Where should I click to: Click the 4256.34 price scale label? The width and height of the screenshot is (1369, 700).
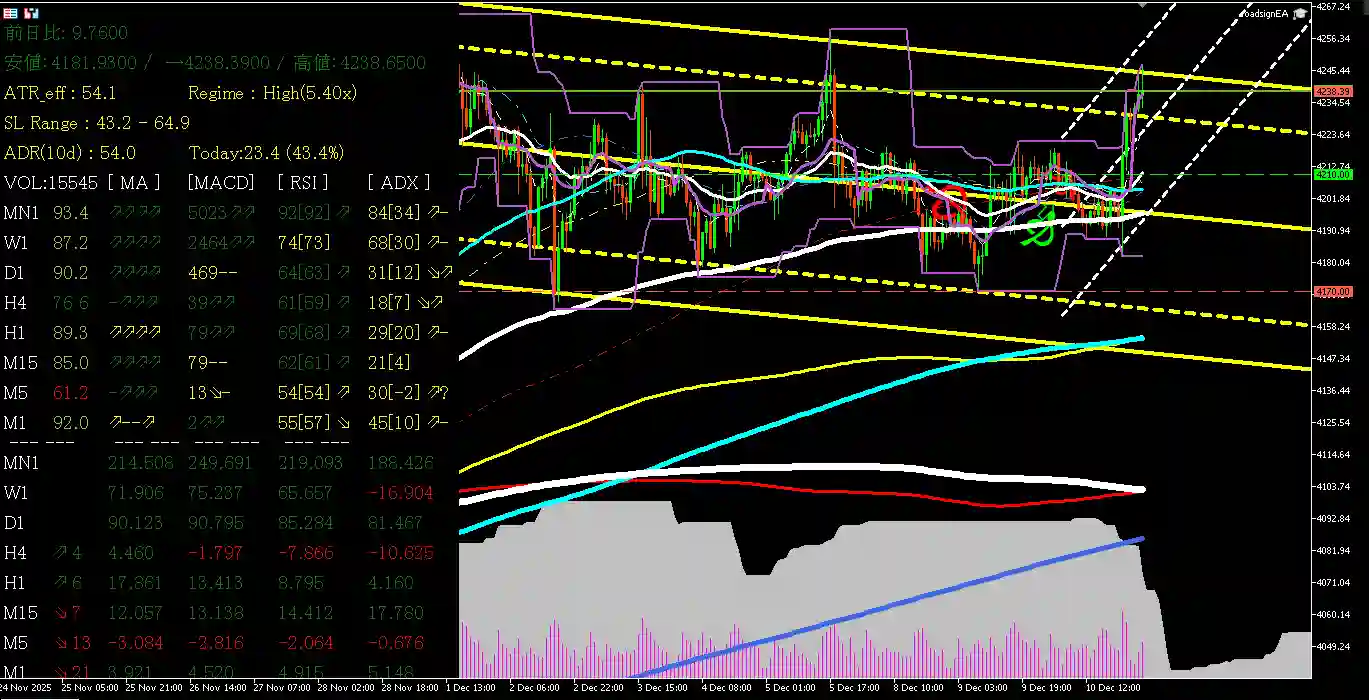click(x=1336, y=39)
